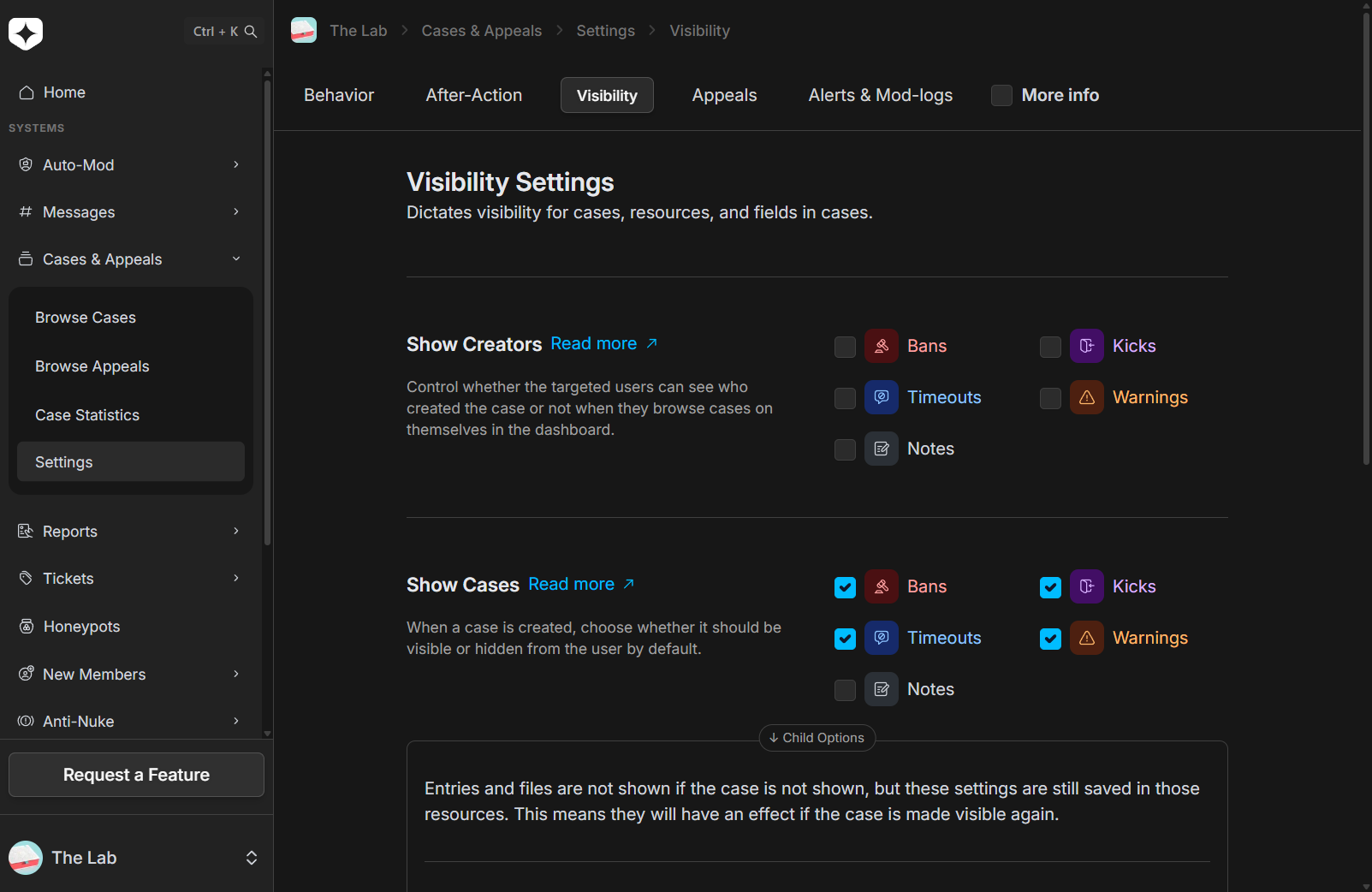1372x892 pixels.
Task: Open Browse Cases in the sidebar
Action: coord(131,318)
